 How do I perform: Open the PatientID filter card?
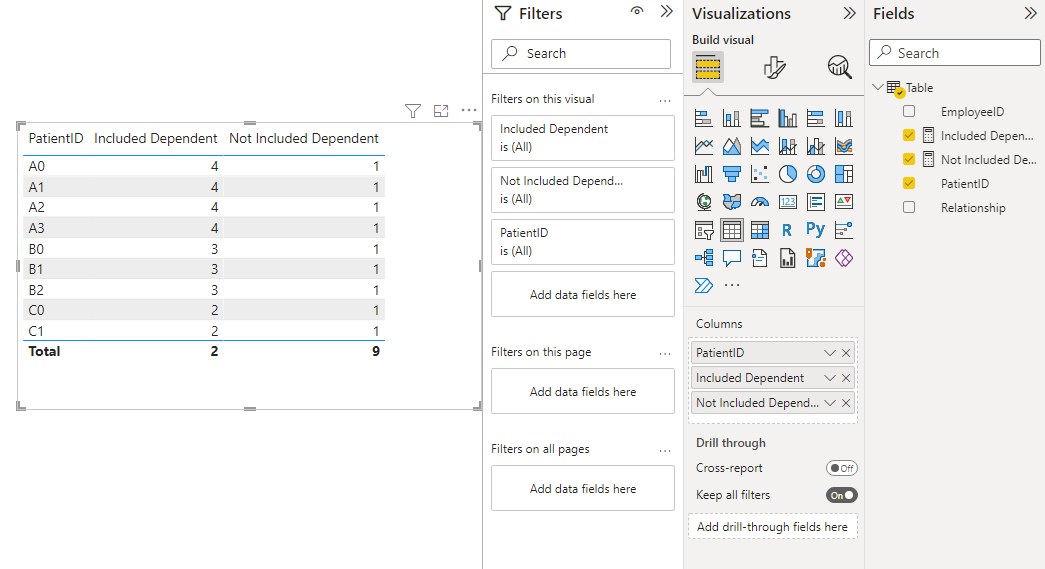[582, 242]
